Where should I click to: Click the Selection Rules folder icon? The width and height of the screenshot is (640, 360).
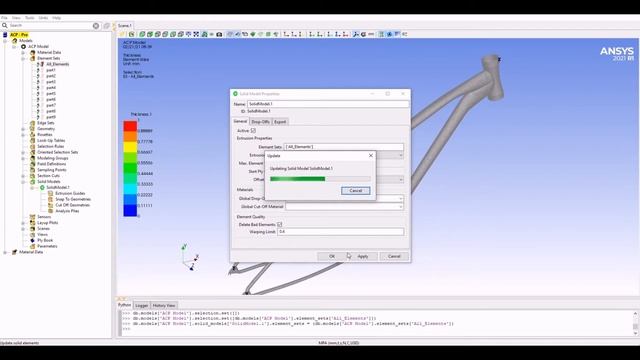[x=33, y=146]
